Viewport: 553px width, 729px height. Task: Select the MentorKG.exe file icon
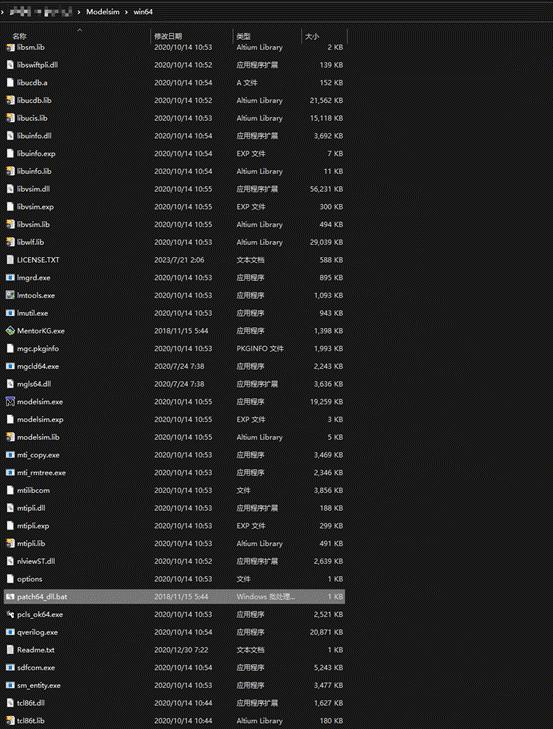[10, 331]
